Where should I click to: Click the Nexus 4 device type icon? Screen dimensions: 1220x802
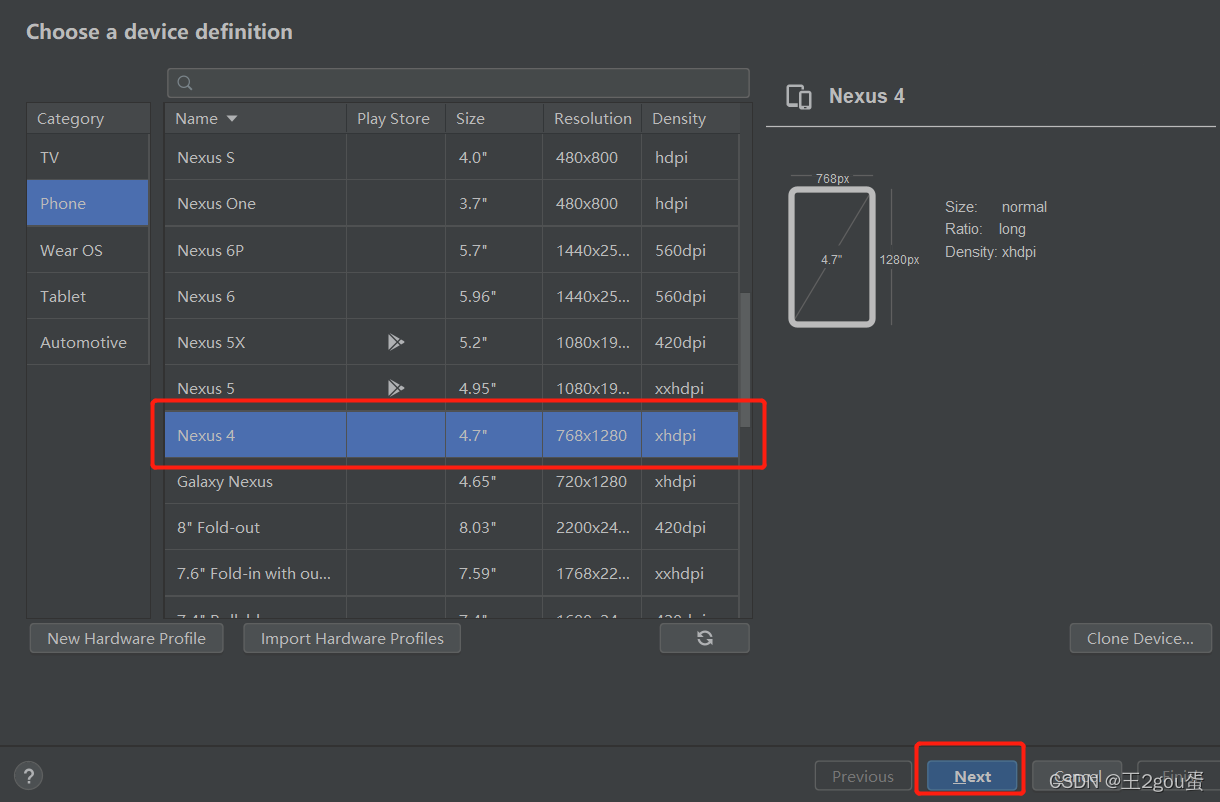pos(798,96)
